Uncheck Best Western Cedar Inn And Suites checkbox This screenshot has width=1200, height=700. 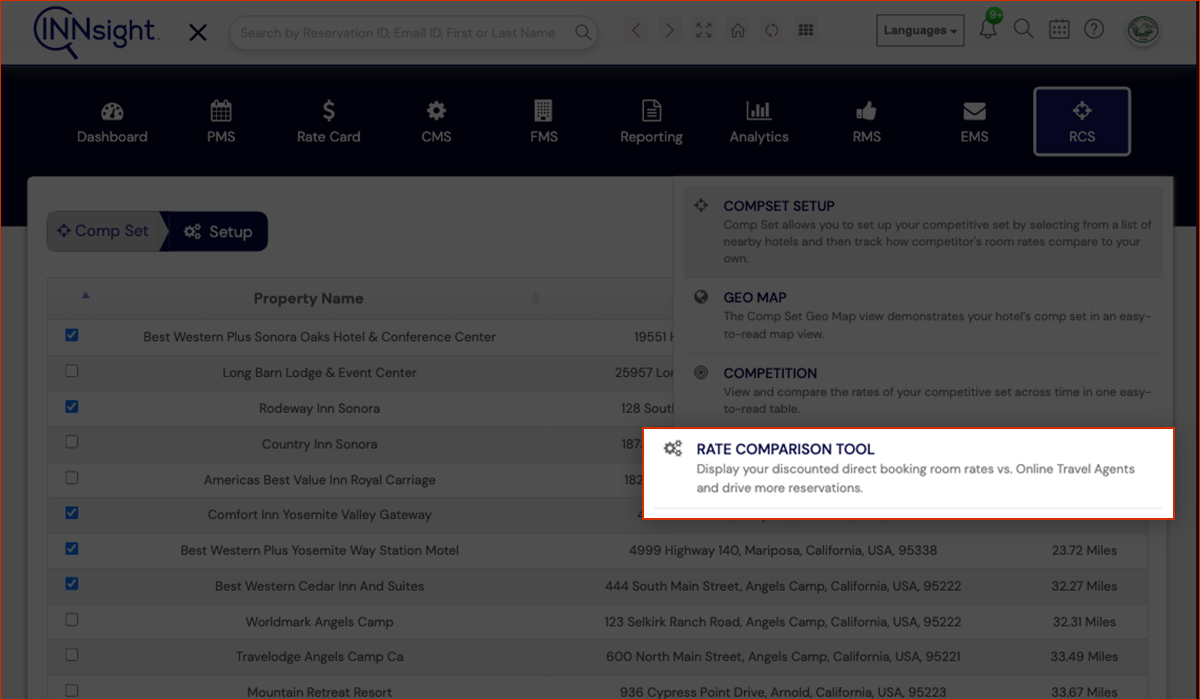[72, 584]
